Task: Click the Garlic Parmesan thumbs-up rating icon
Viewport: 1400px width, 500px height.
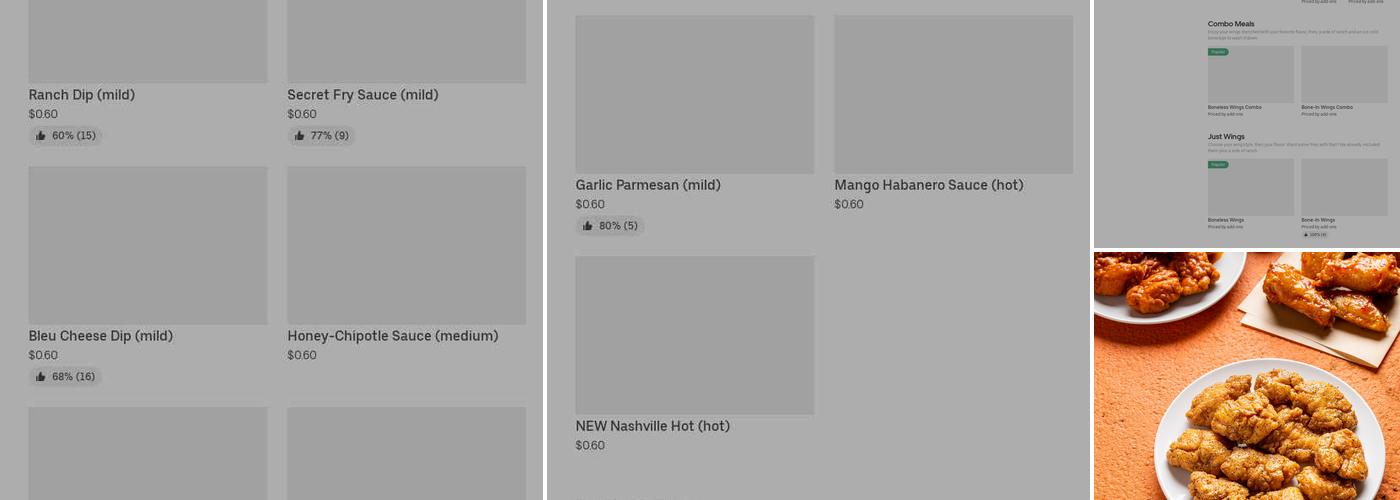Action: pyautogui.click(x=588, y=226)
